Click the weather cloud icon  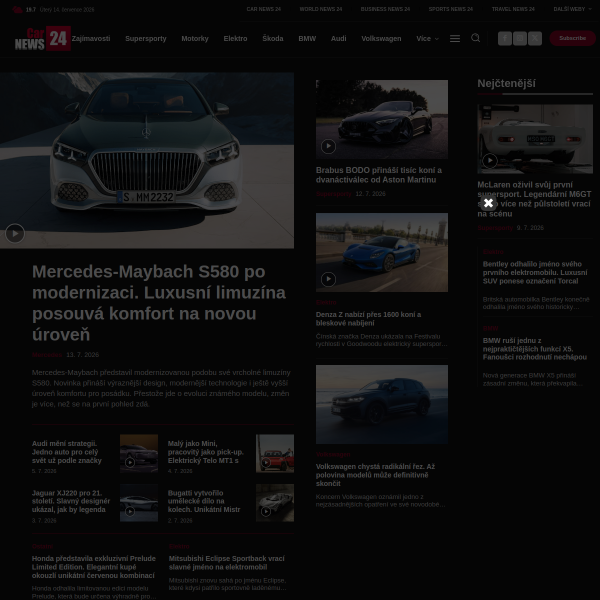tap(18, 10)
